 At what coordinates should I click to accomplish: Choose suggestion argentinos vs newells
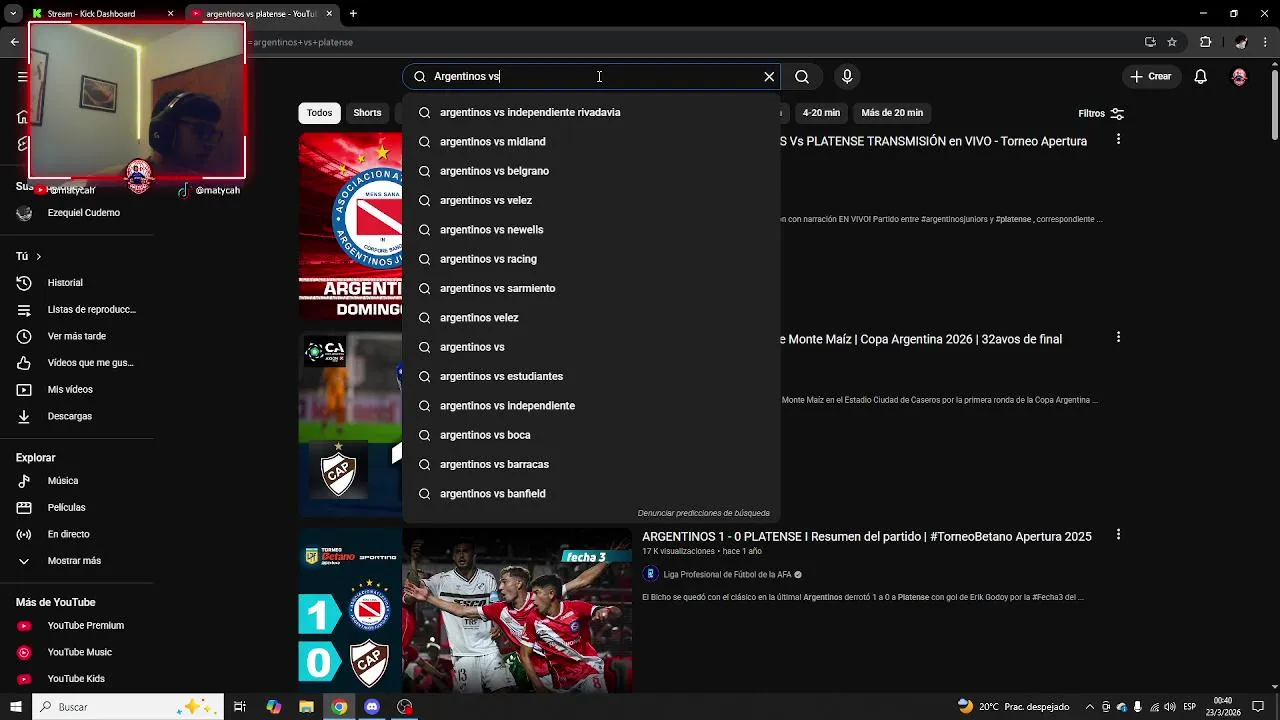(x=591, y=230)
